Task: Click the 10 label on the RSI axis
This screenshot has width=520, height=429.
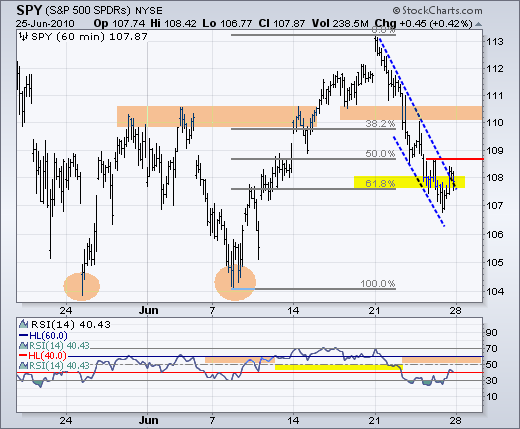Action: pos(491,397)
